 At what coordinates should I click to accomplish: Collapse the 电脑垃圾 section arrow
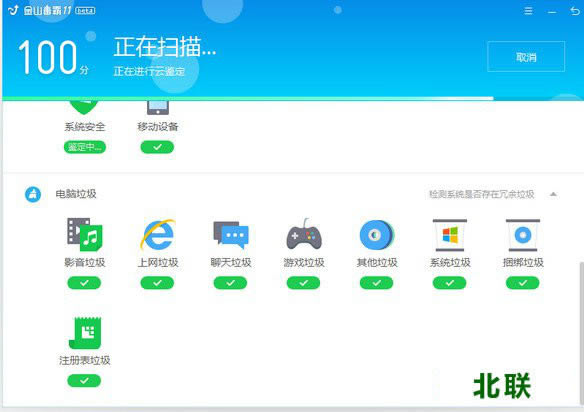pos(553,194)
